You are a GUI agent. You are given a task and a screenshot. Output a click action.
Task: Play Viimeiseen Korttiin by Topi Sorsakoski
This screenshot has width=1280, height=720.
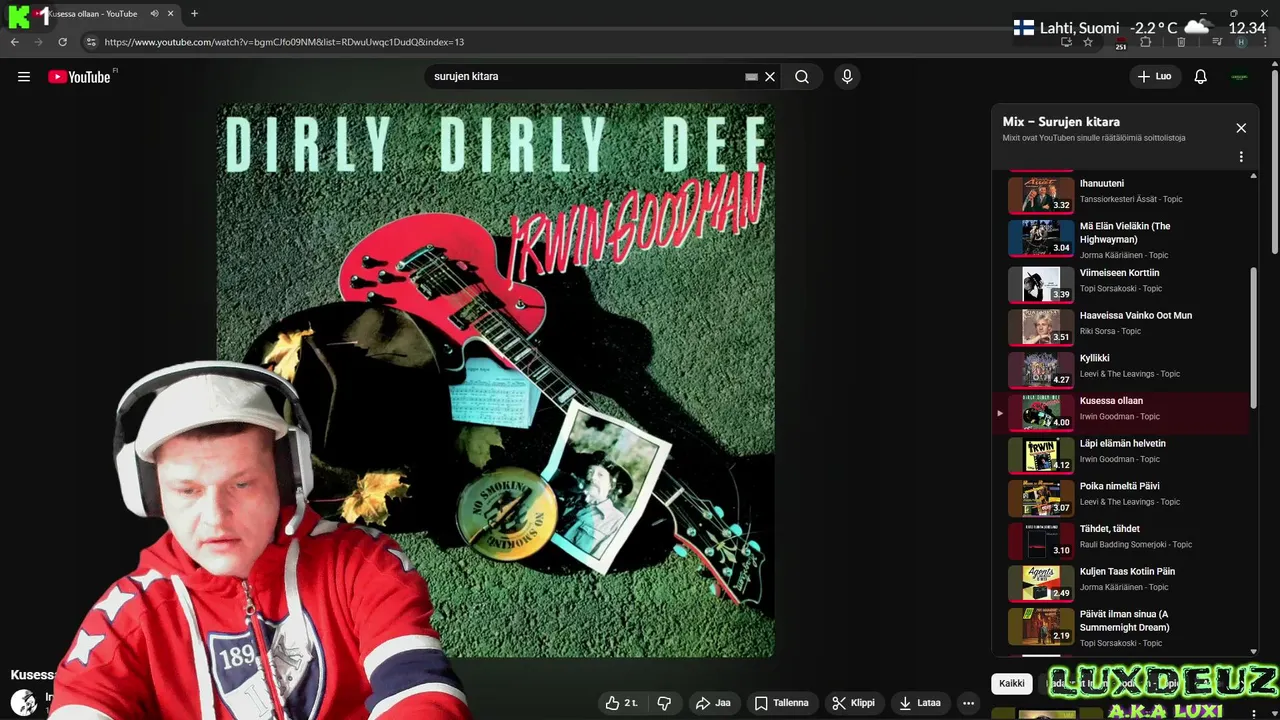tap(1120, 283)
